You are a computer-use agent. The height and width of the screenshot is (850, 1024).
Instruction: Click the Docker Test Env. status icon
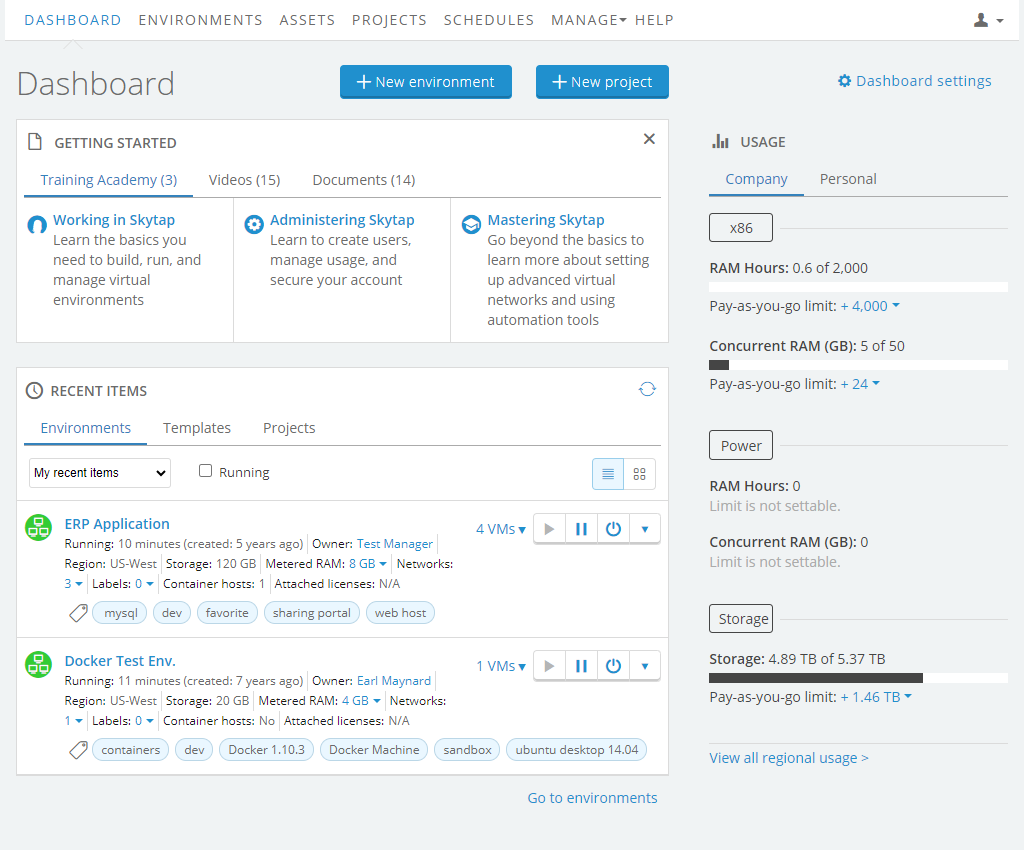[39, 665]
